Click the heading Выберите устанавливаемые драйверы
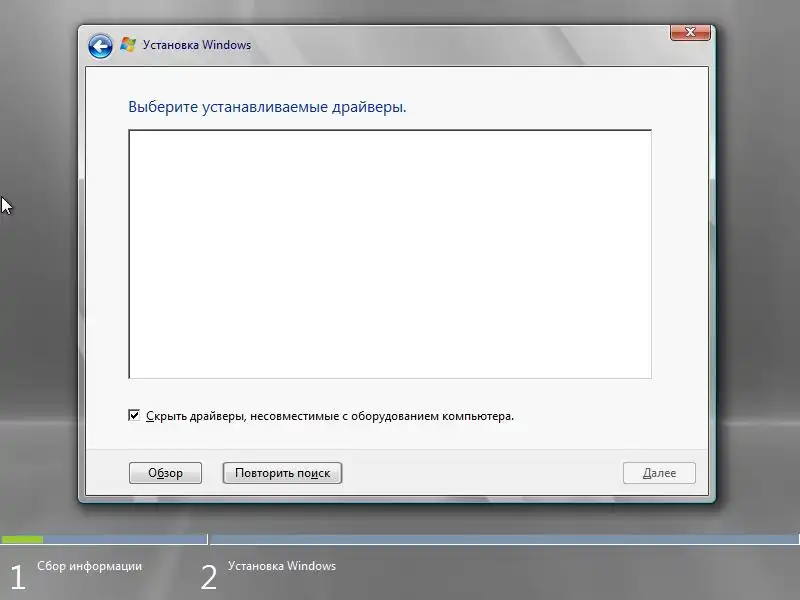 click(x=267, y=107)
